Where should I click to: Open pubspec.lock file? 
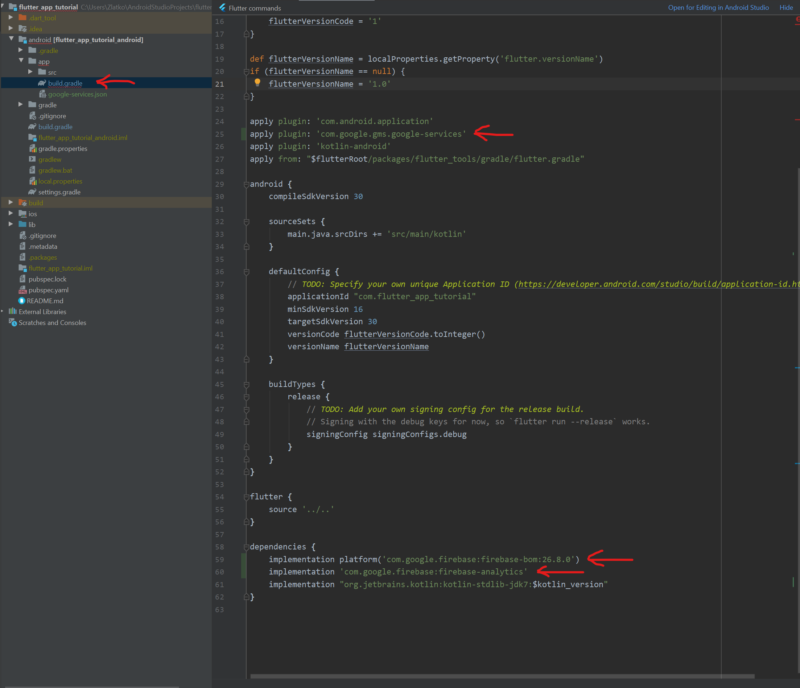pos(47,279)
